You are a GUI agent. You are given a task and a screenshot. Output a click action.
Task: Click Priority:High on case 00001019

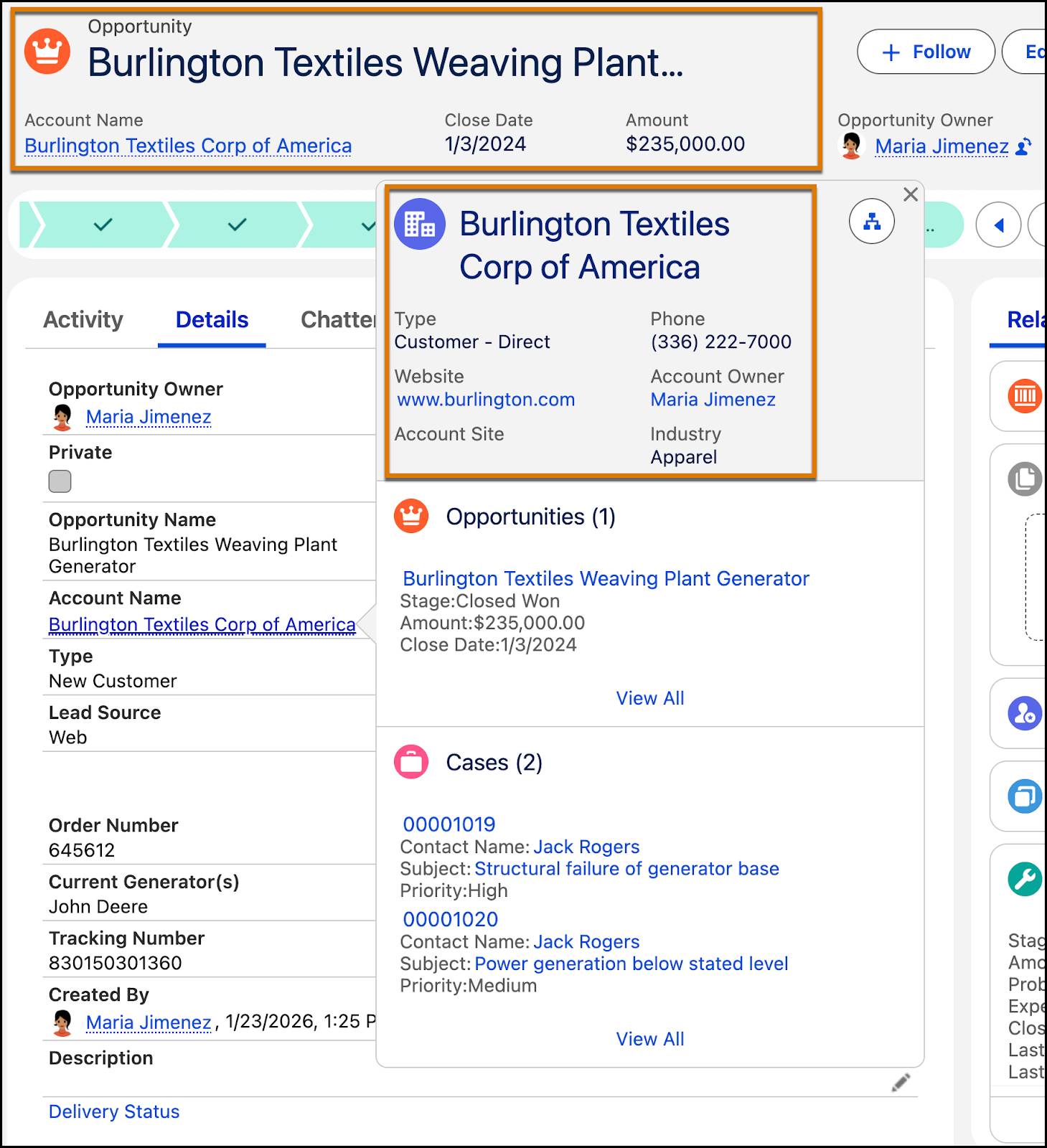coord(454,891)
